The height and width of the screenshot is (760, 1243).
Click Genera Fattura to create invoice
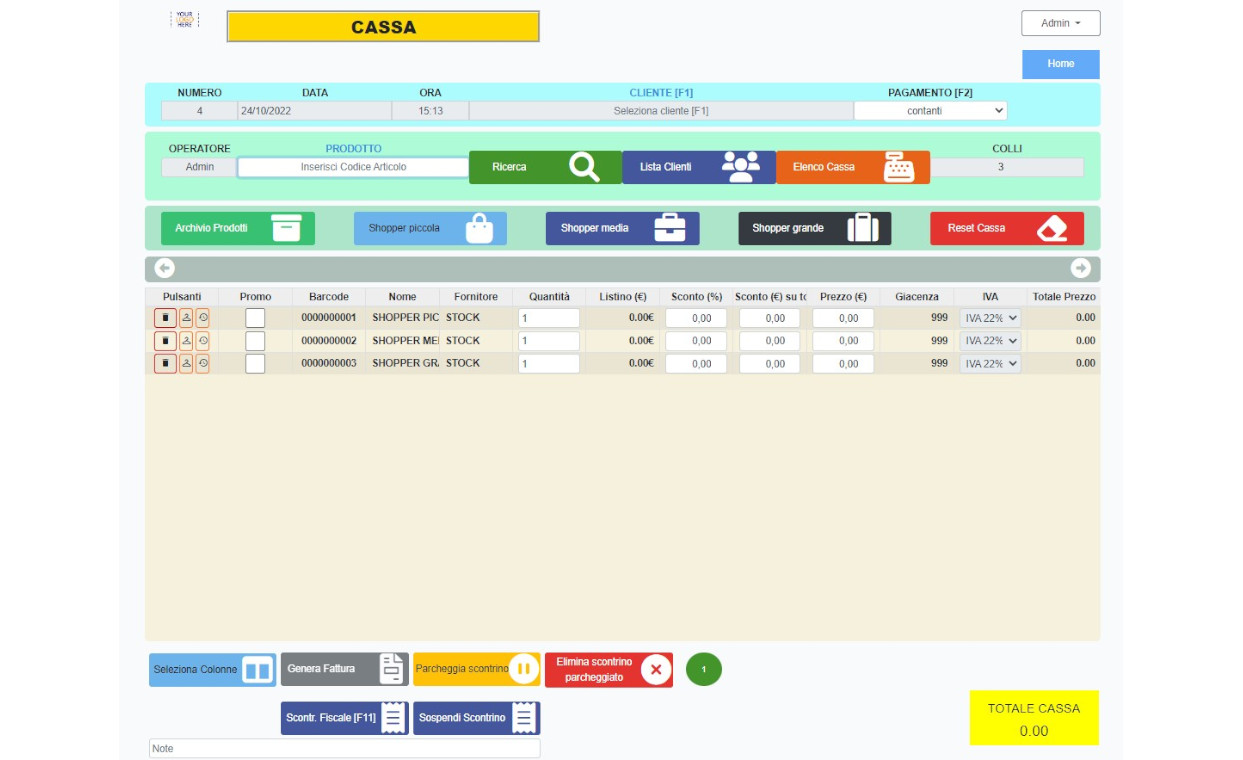tap(344, 670)
